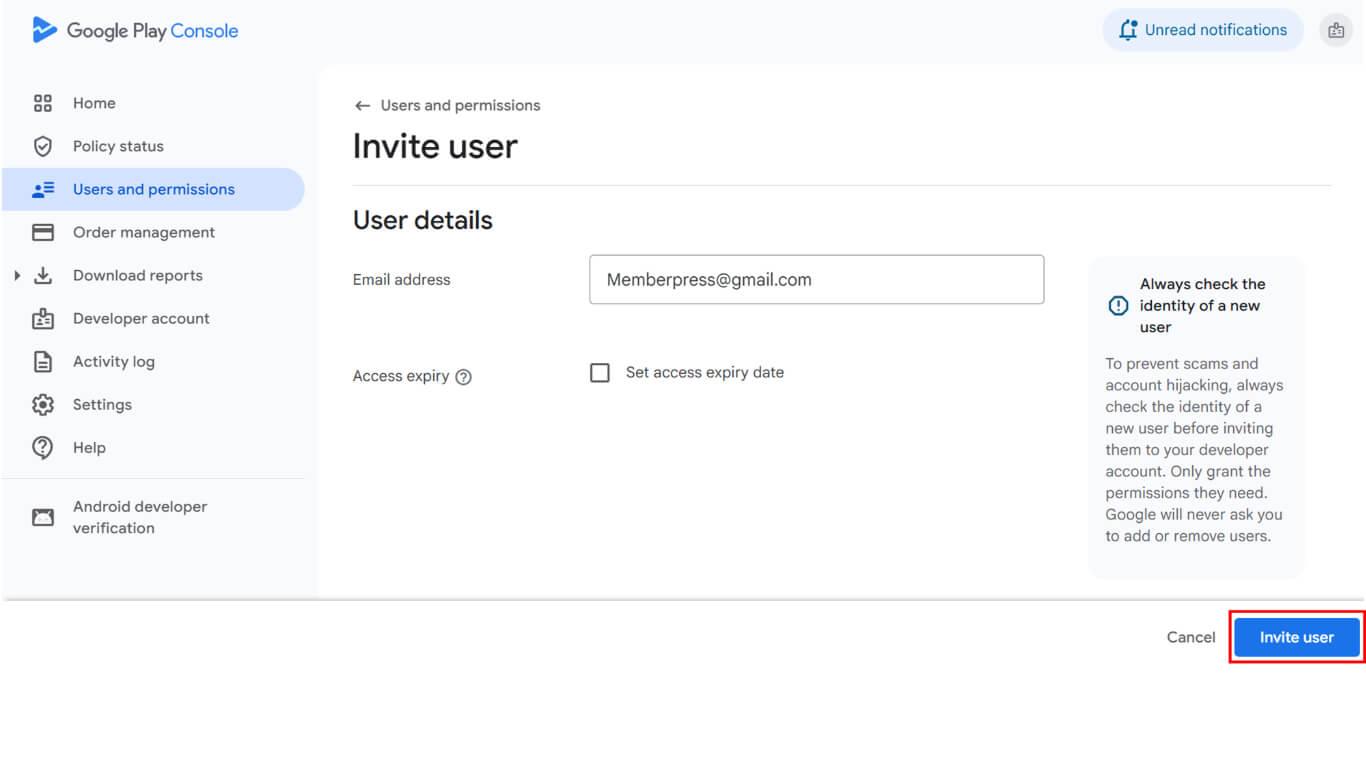The image size is (1366, 769).
Task: Click the Help question mark icon
Action: pos(43,448)
